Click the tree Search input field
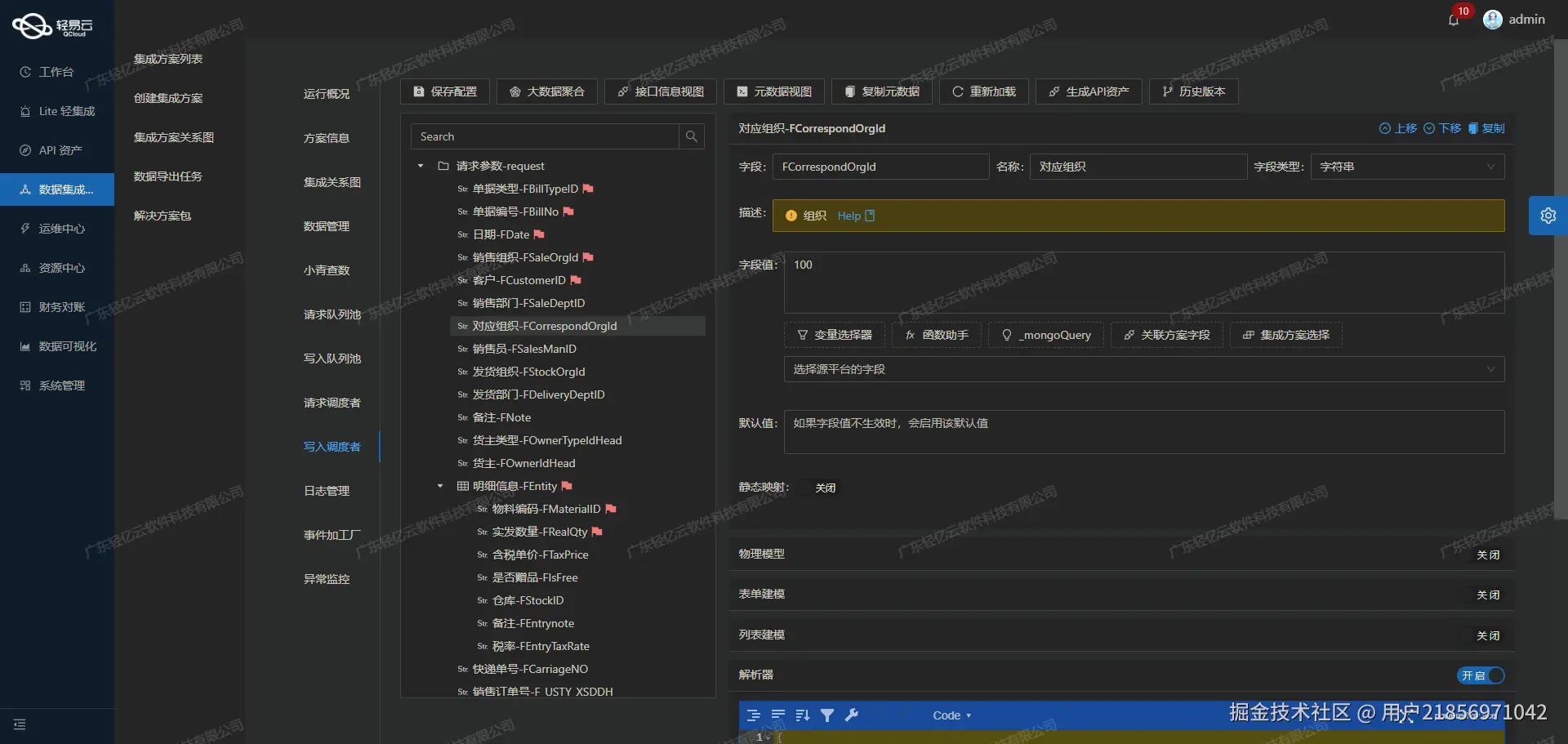The width and height of the screenshot is (1568, 744). [x=545, y=136]
